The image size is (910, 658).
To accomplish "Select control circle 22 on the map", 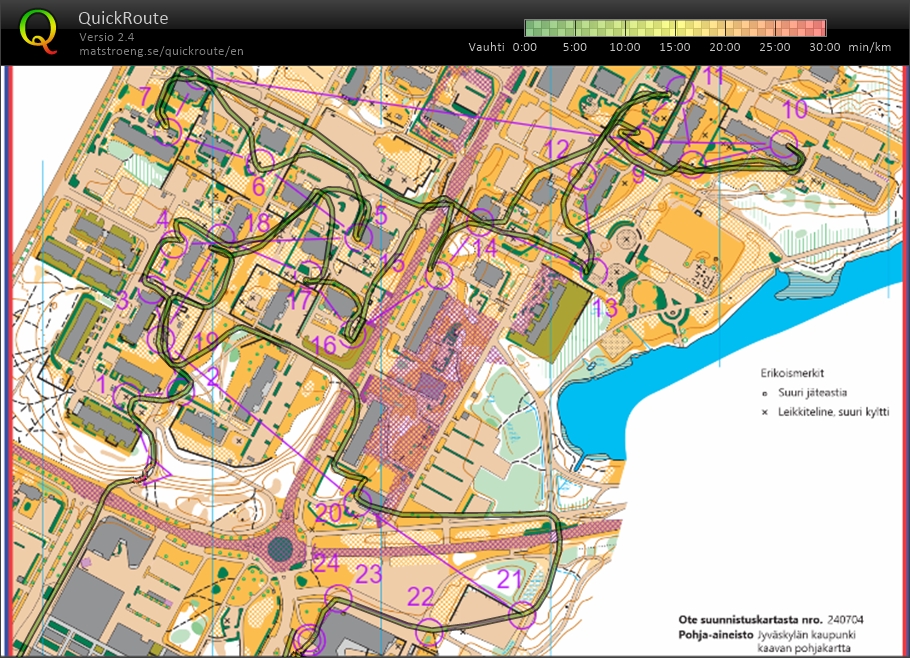I will tap(429, 631).
